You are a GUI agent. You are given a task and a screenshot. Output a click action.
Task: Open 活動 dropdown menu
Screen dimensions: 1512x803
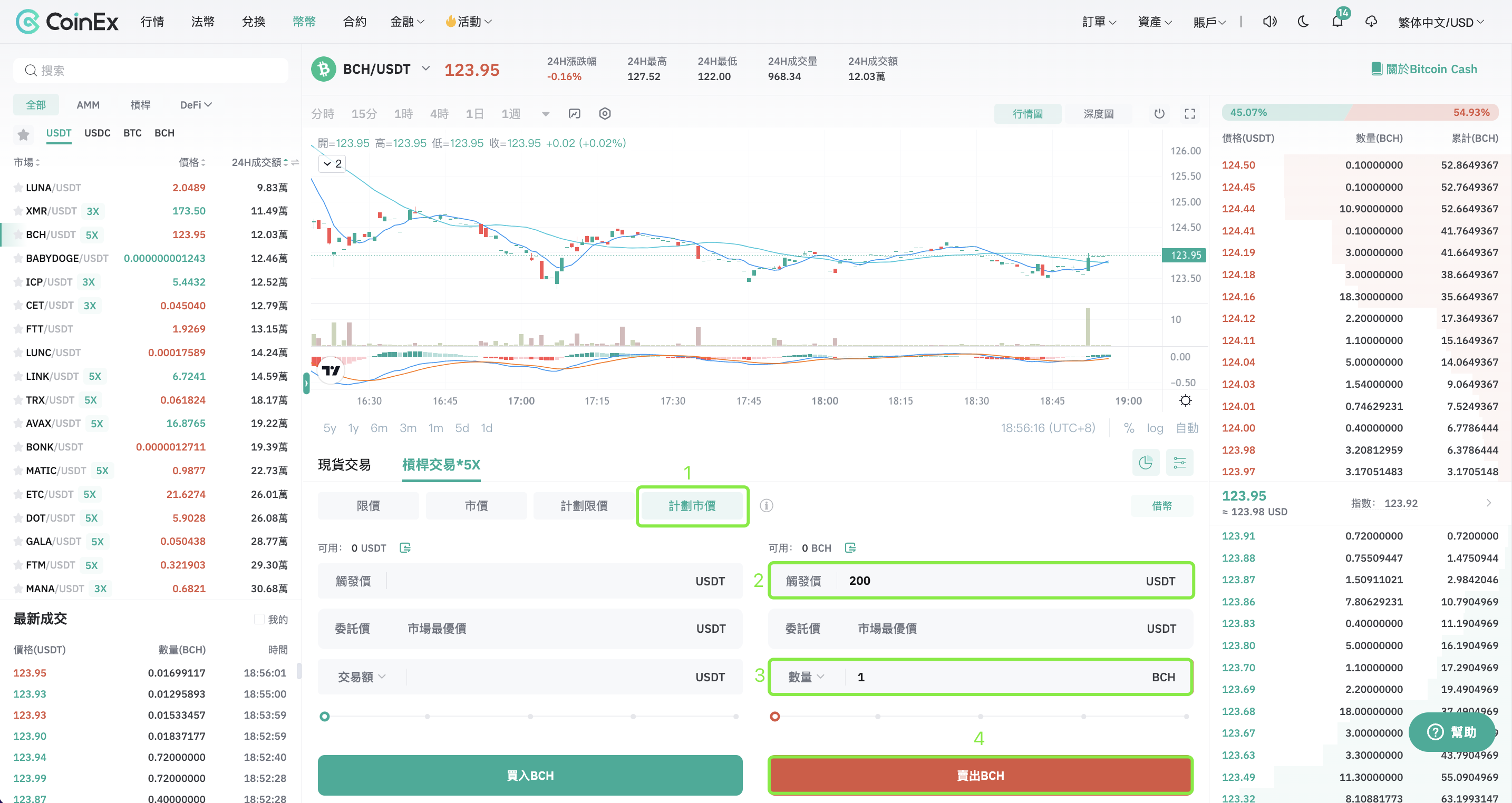[x=468, y=22]
